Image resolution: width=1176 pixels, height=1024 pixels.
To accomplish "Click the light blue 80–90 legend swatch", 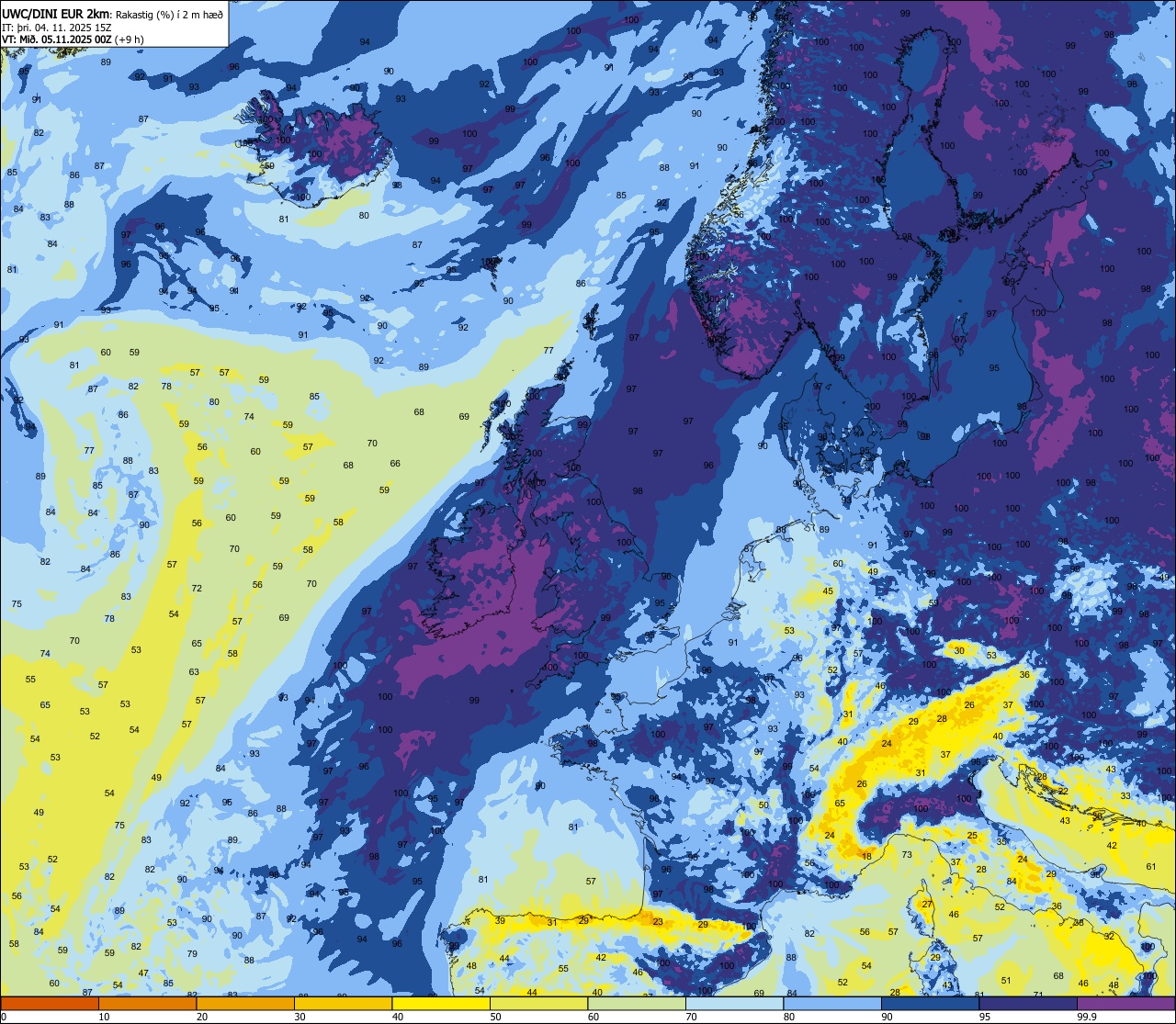I will (832, 1004).
